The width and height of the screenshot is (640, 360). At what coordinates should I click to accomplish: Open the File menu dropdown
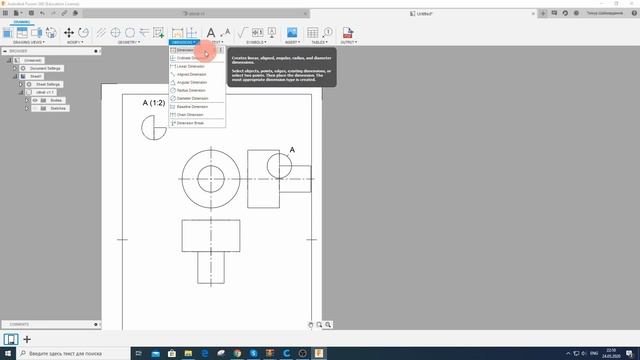click(18, 13)
